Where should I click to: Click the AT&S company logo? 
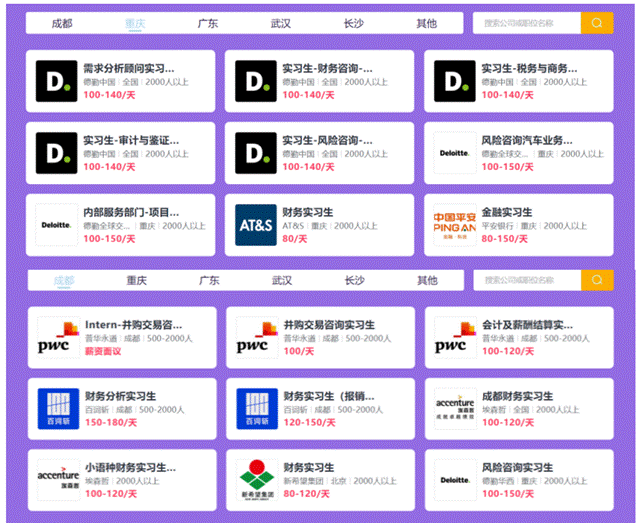256,225
